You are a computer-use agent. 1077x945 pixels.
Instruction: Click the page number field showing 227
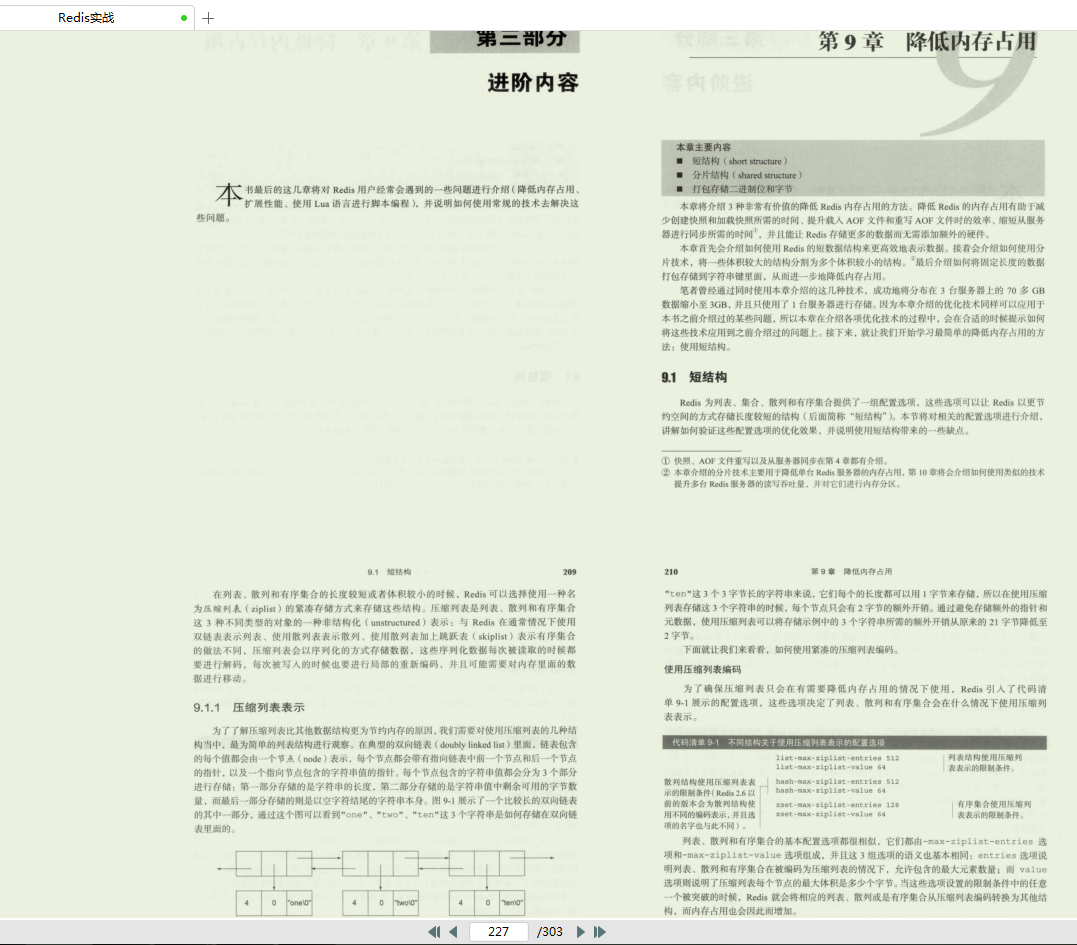click(499, 932)
